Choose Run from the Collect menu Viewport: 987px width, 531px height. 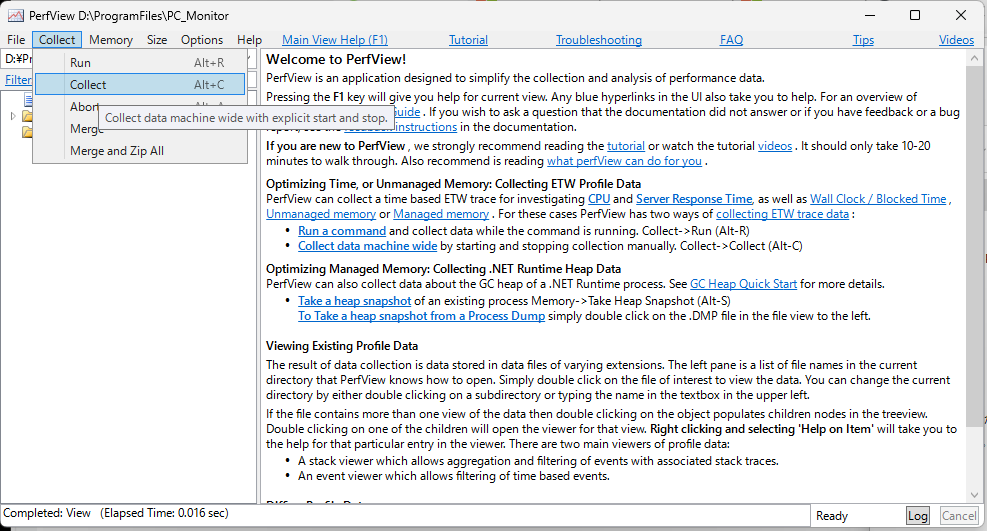click(140, 62)
